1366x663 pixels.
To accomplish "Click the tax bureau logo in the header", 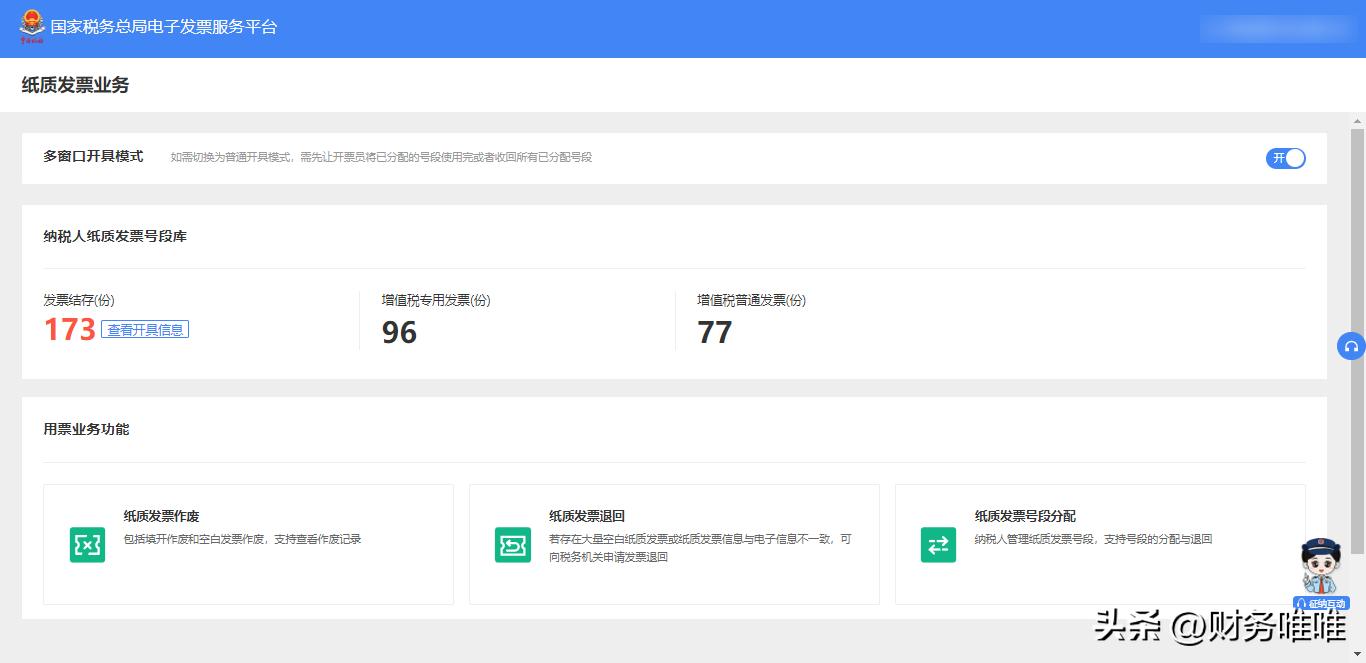I will point(31,27).
